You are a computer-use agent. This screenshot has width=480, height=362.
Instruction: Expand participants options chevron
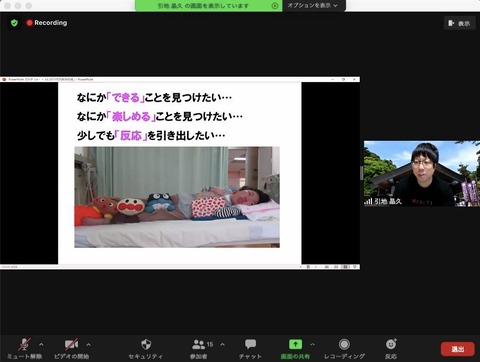coord(222,344)
